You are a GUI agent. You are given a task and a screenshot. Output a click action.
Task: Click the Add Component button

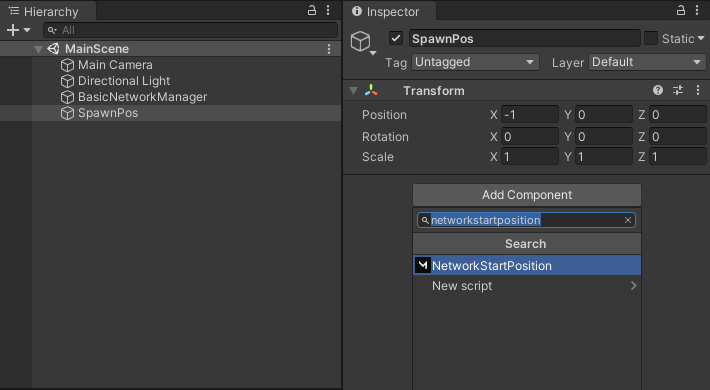click(x=527, y=195)
